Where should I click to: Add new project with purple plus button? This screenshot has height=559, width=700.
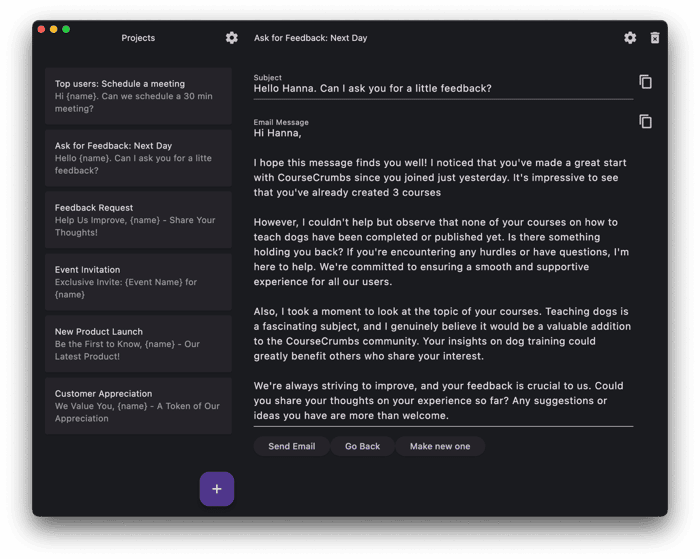point(217,489)
